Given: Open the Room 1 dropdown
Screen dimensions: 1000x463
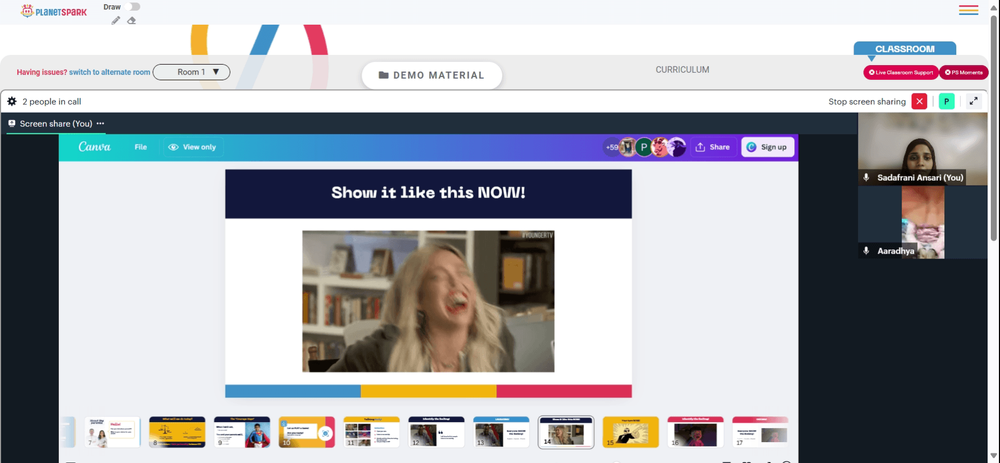Looking at the screenshot, I should 191,72.
